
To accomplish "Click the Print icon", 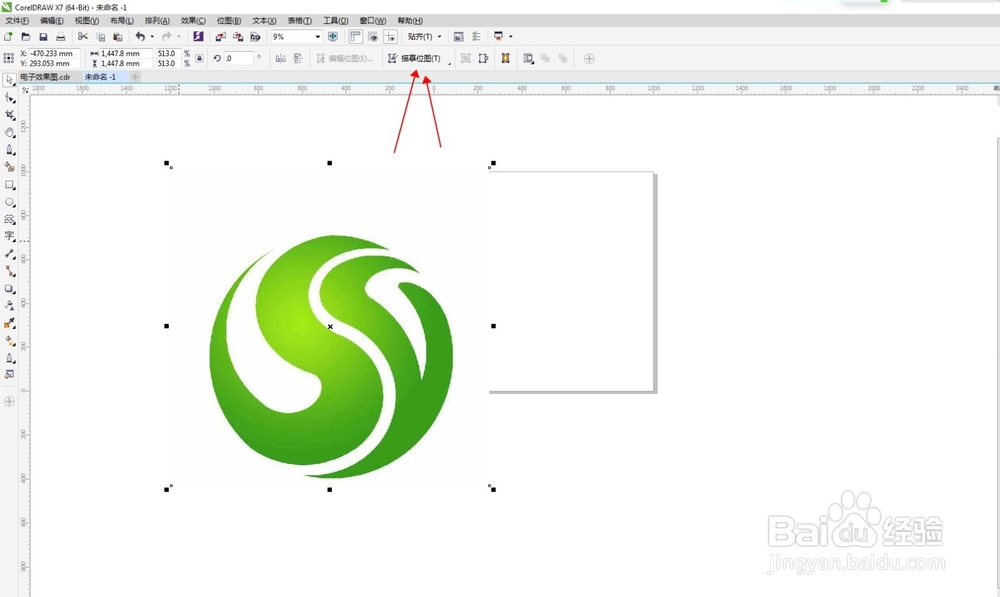I will click(61, 36).
